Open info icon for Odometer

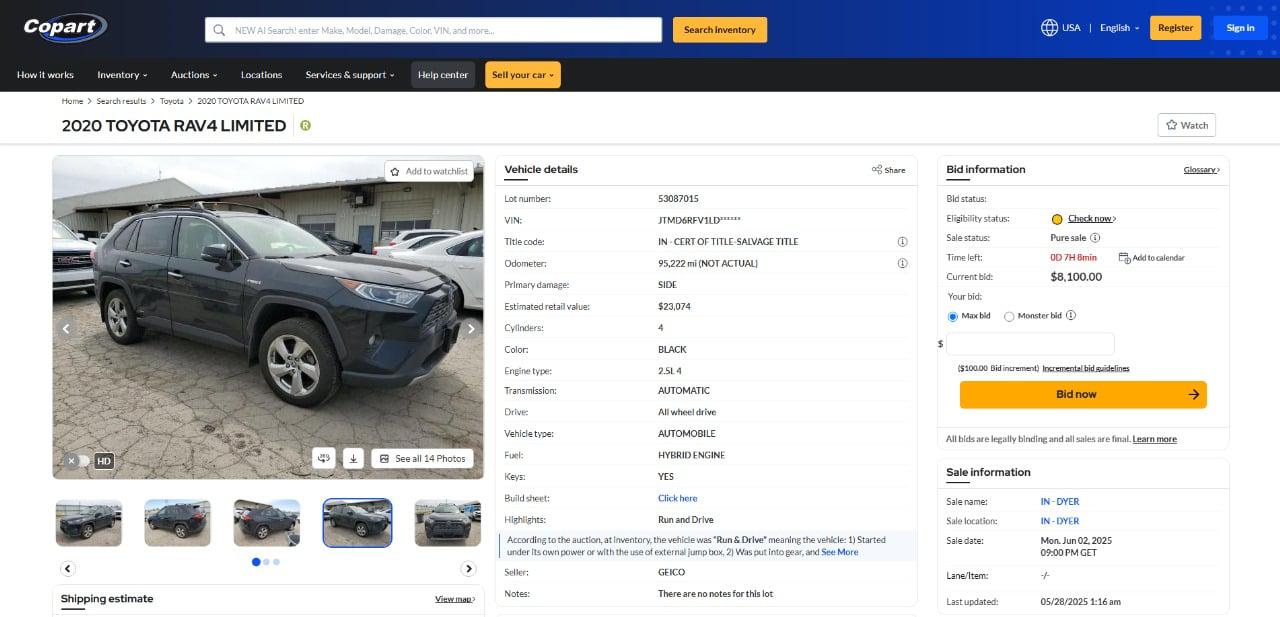point(902,264)
